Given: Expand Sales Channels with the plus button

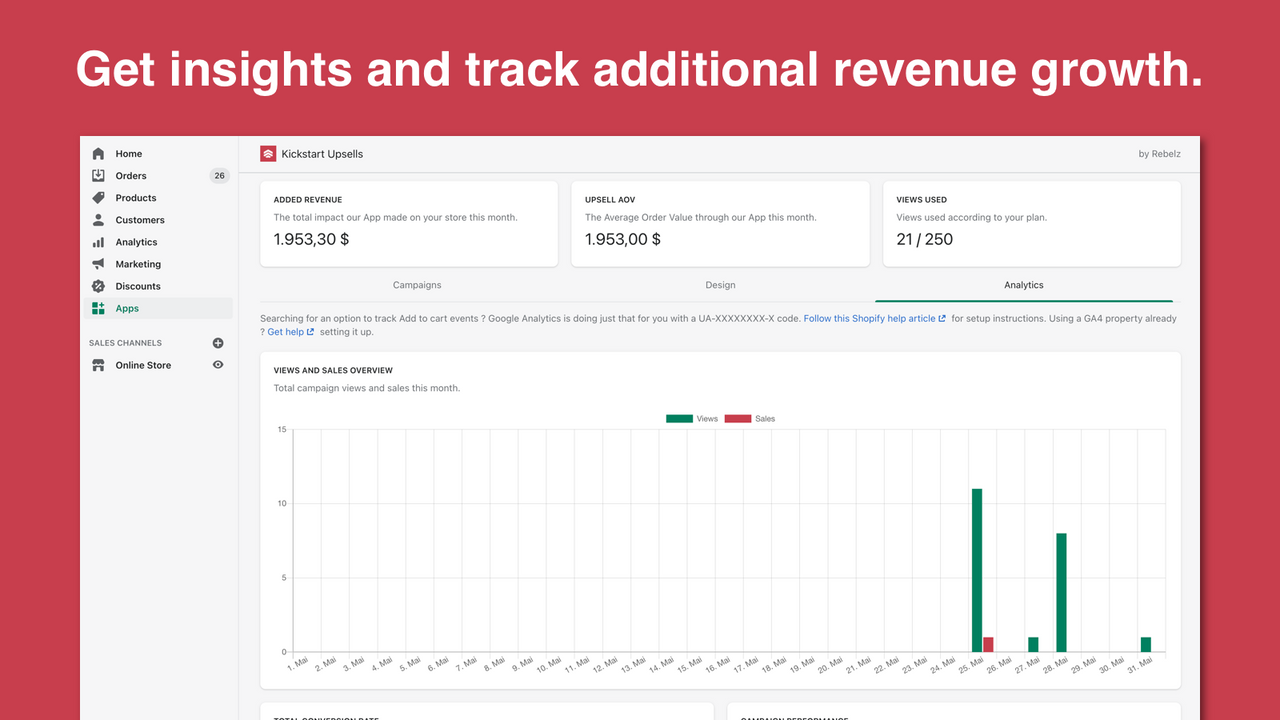Looking at the screenshot, I should click(217, 342).
